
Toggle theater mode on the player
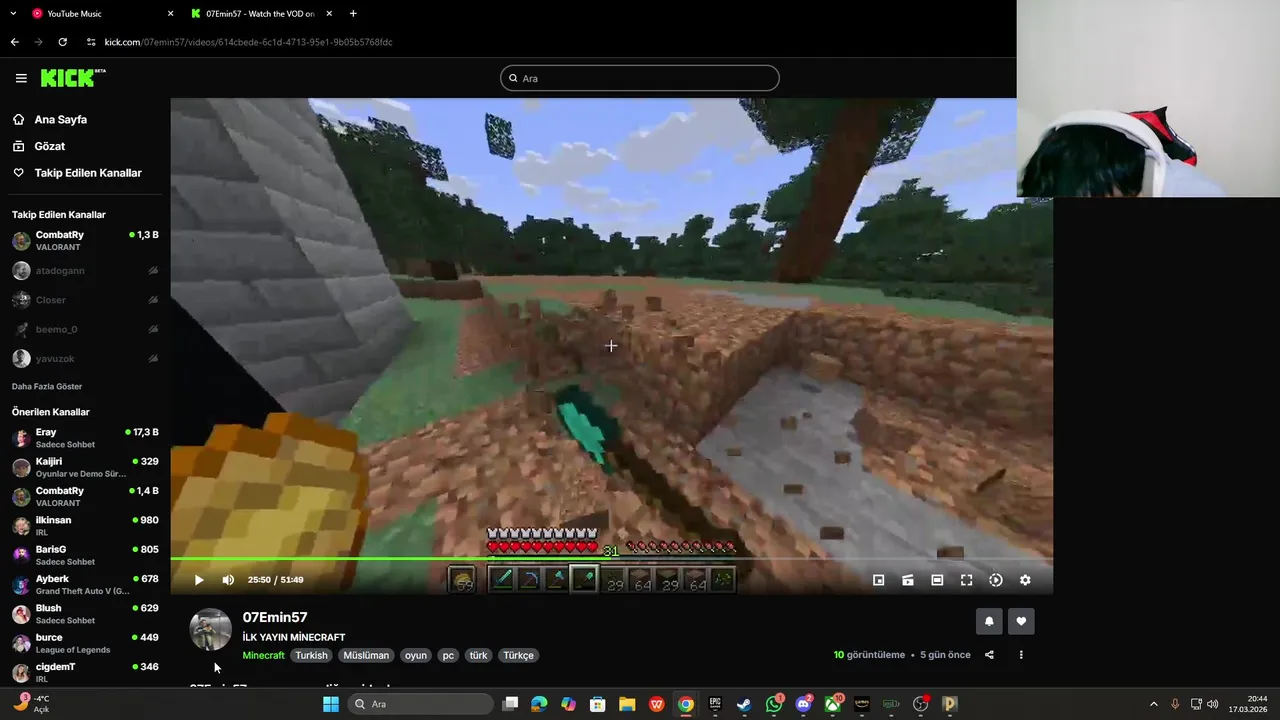(x=937, y=580)
